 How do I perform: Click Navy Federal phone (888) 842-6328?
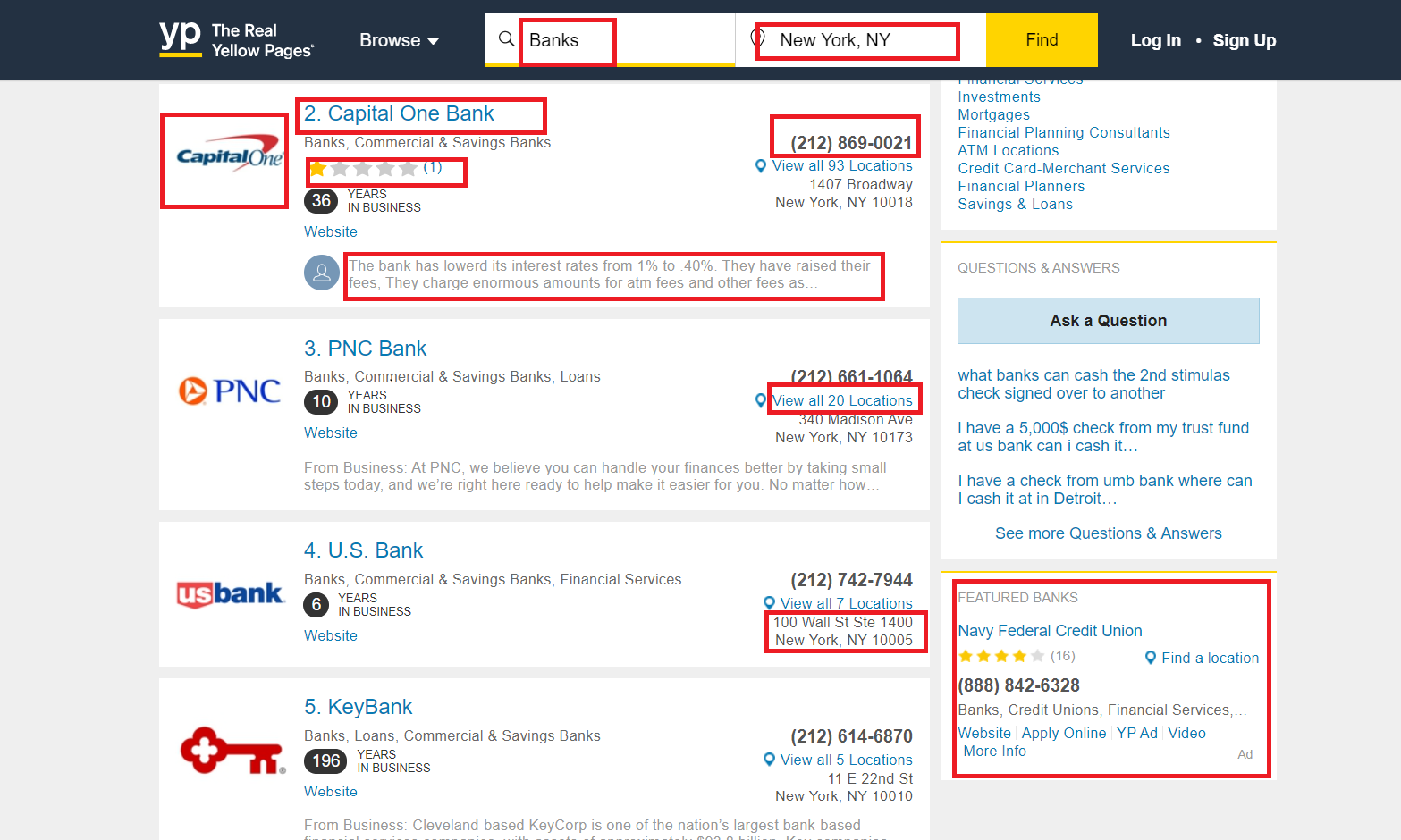click(x=1018, y=685)
